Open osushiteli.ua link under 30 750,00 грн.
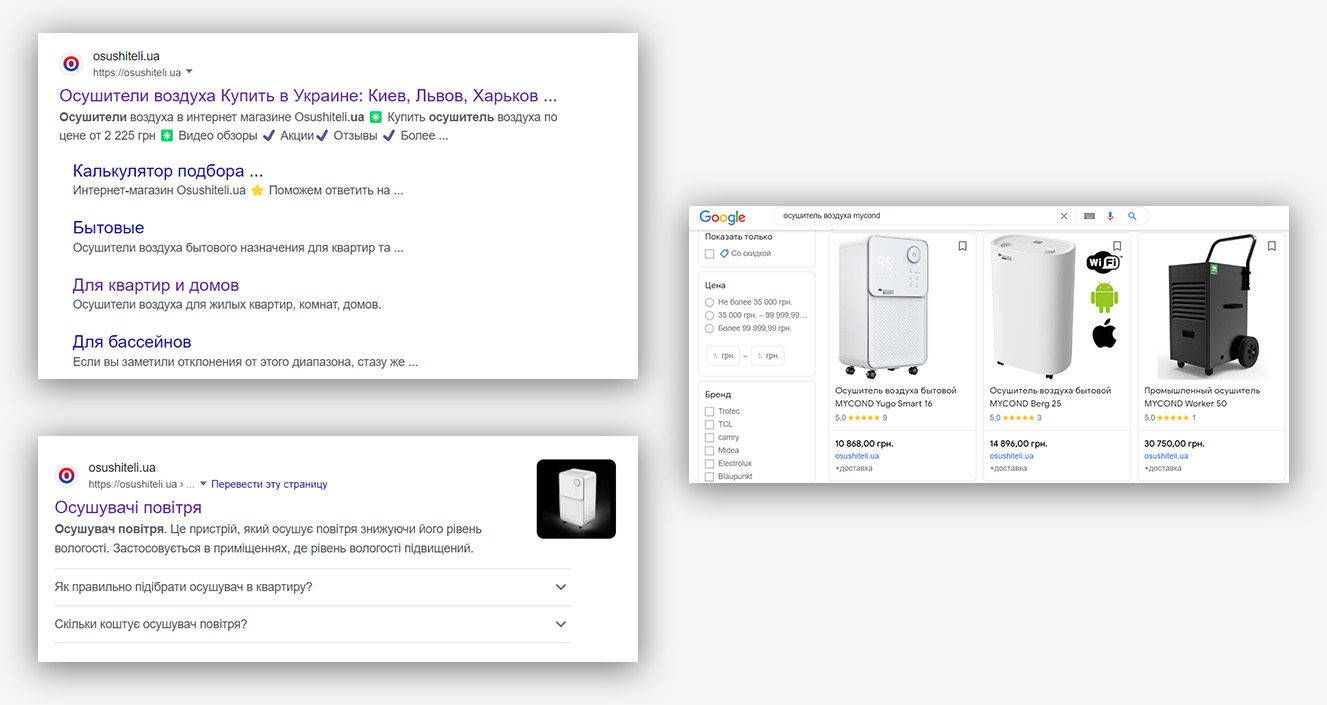 [1167, 456]
